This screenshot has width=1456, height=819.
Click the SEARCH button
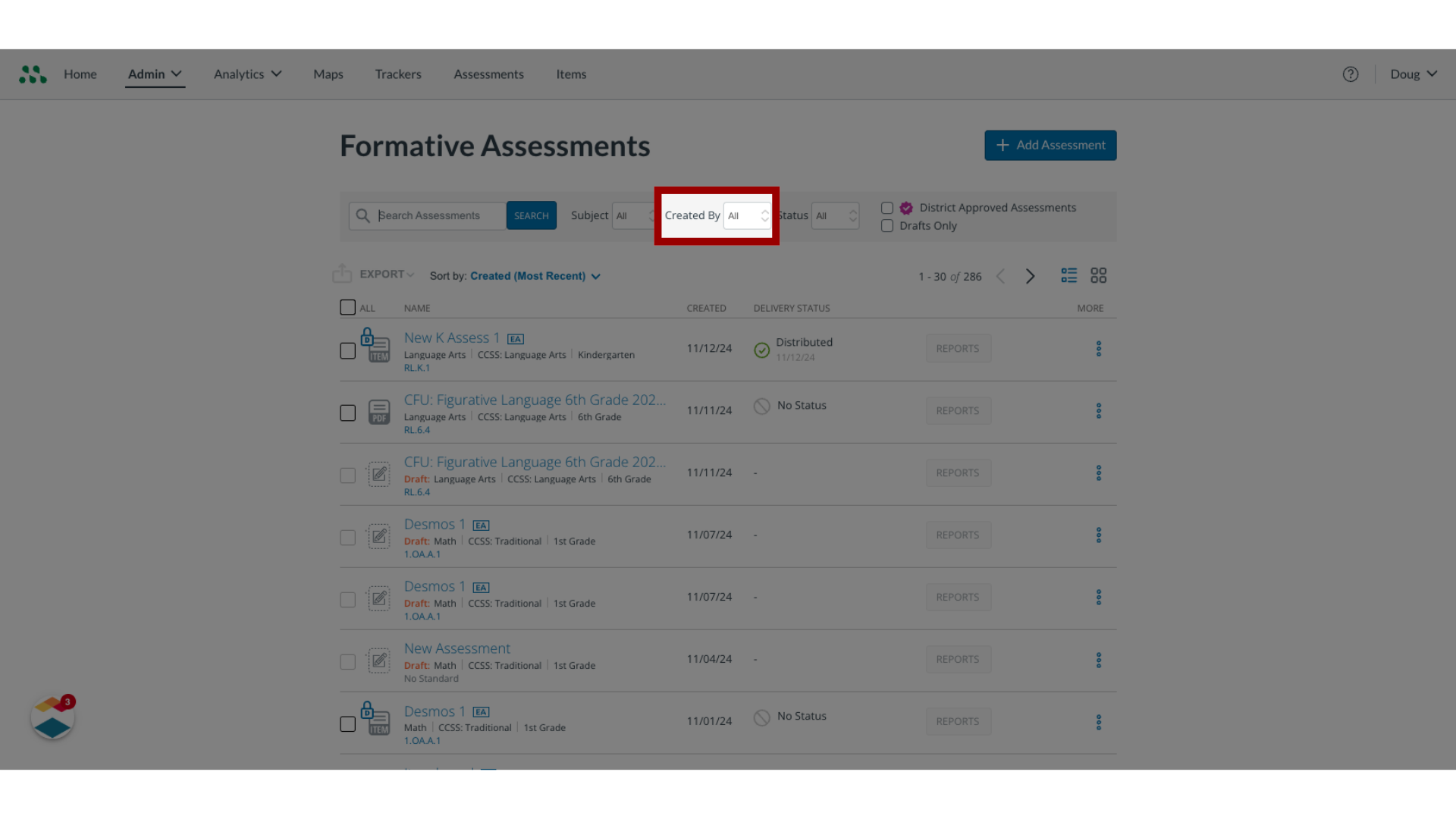531,215
